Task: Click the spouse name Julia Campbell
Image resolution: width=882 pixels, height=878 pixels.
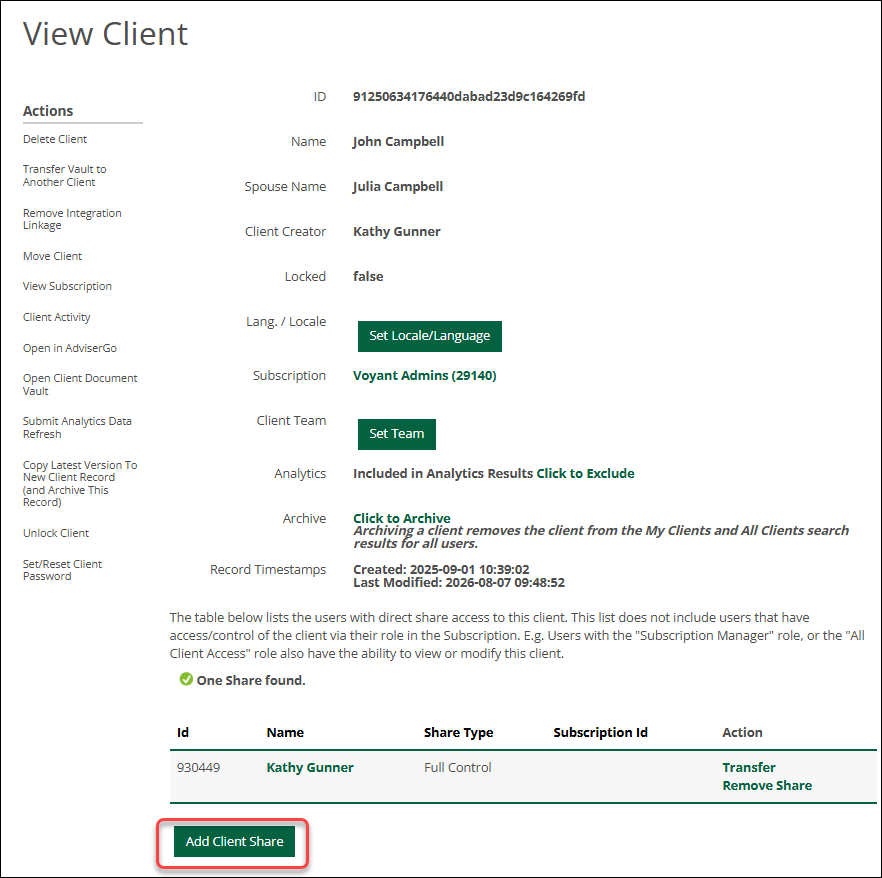Action: pyautogui.click(x=398, y=187)
